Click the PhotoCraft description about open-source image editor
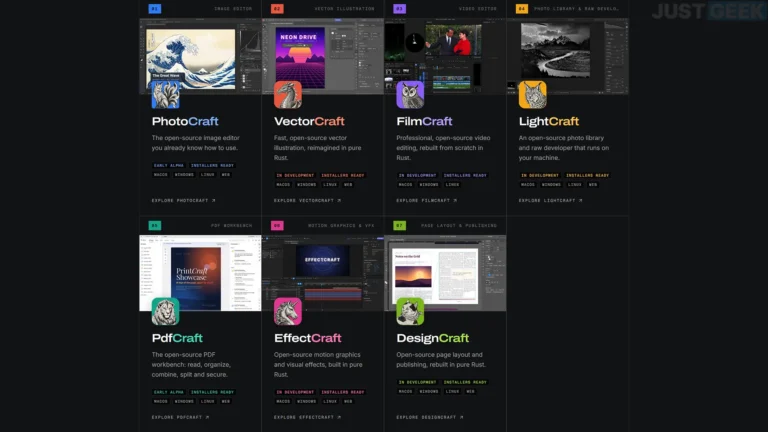 pos(195,143)
